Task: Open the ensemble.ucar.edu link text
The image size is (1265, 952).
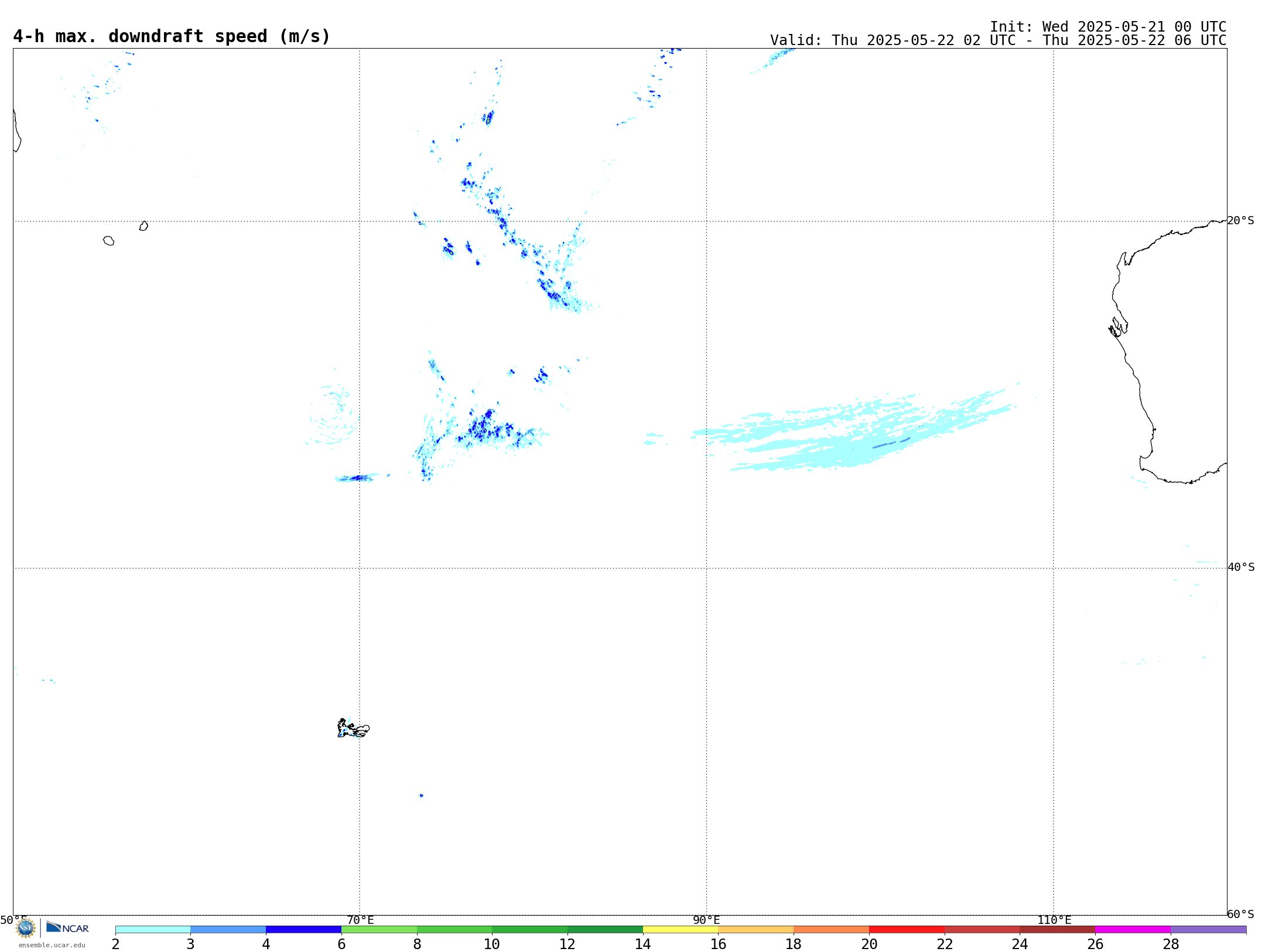Action: [x=52, y=945]
